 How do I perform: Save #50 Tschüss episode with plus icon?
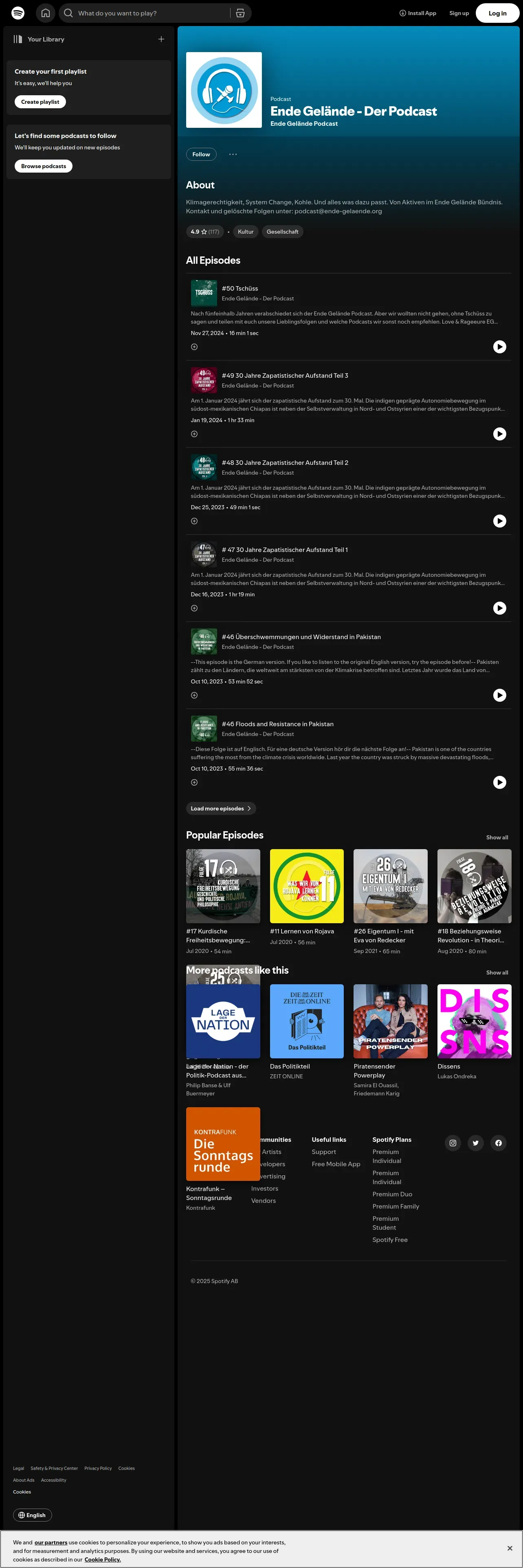194,347
